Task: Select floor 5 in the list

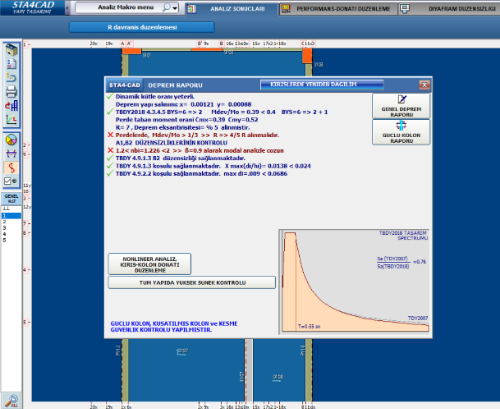Action: [x=12, y=240]
